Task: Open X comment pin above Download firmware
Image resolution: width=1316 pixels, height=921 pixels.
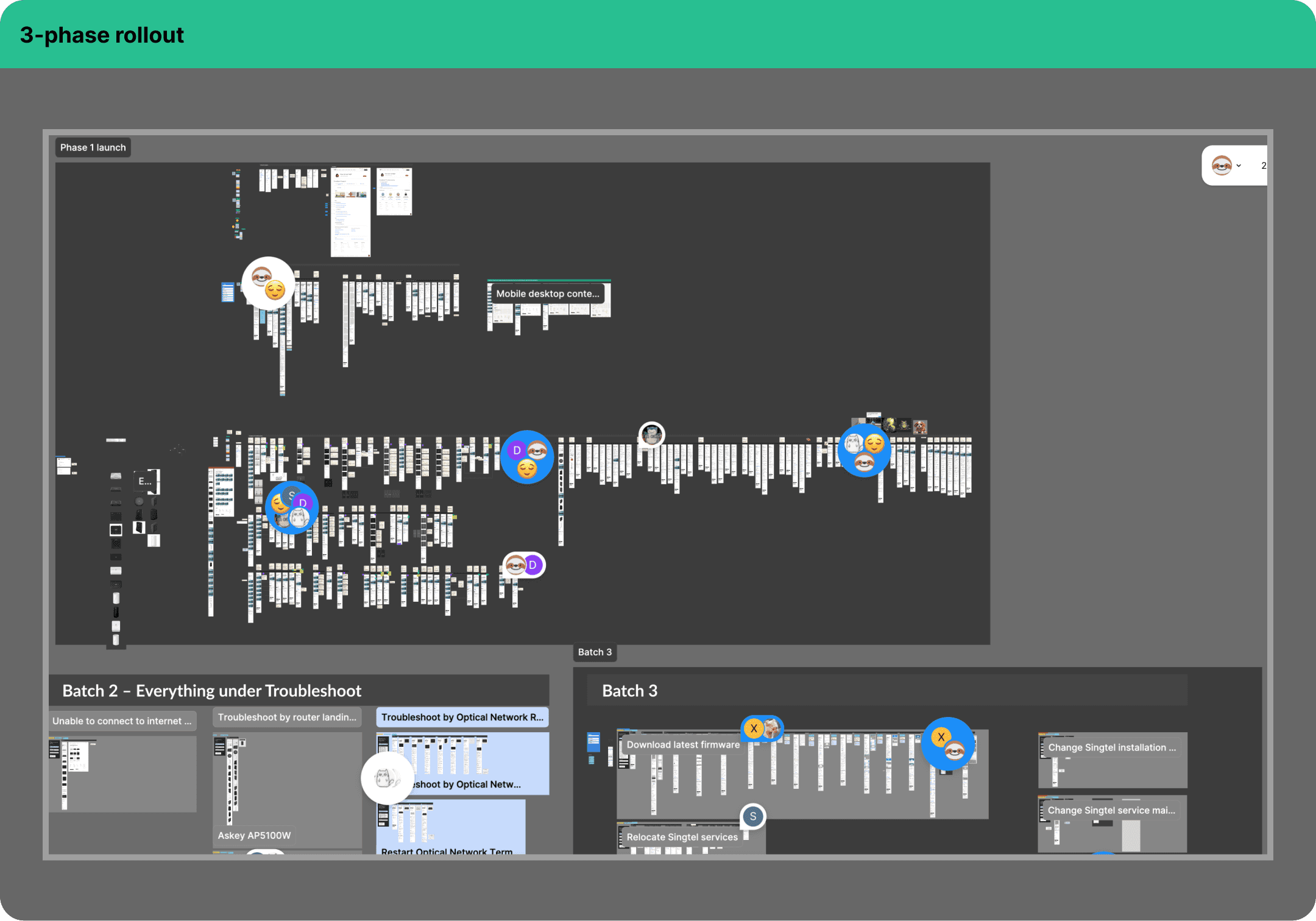Action: pos(762,728)
